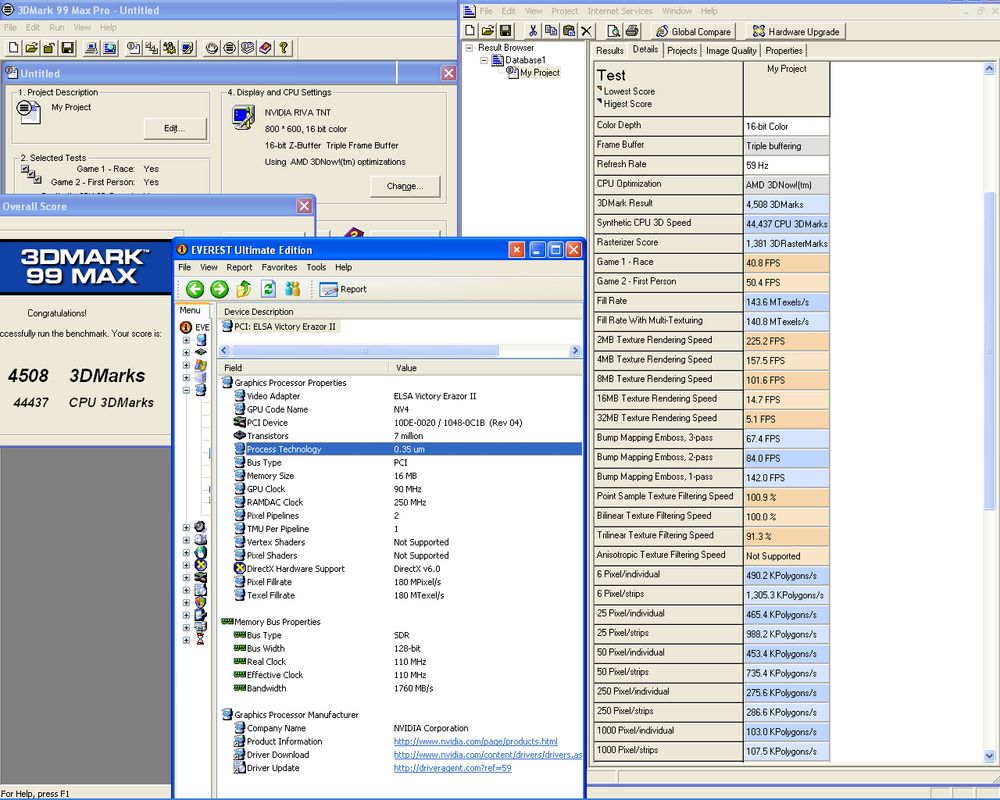The height and width of the screenshot is (800, 1000).
Task: Click horizontal scrollbar in EVEREST device list
Action: (x=365, y=350)
